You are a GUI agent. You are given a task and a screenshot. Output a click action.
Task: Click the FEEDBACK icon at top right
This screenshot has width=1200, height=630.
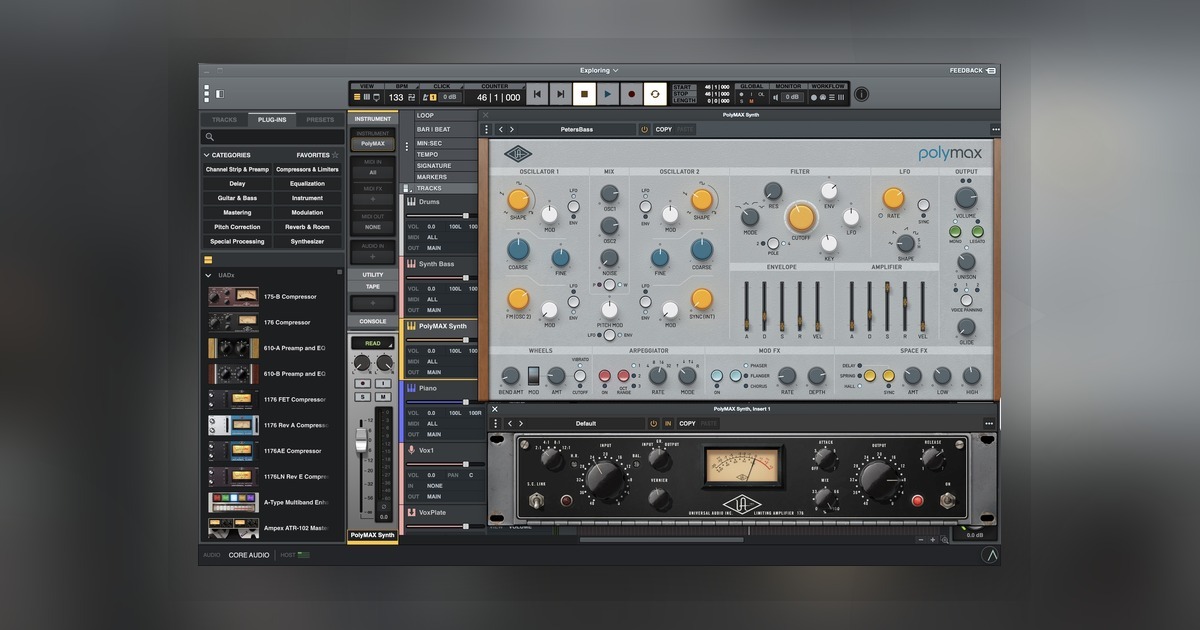coord(991,71)
